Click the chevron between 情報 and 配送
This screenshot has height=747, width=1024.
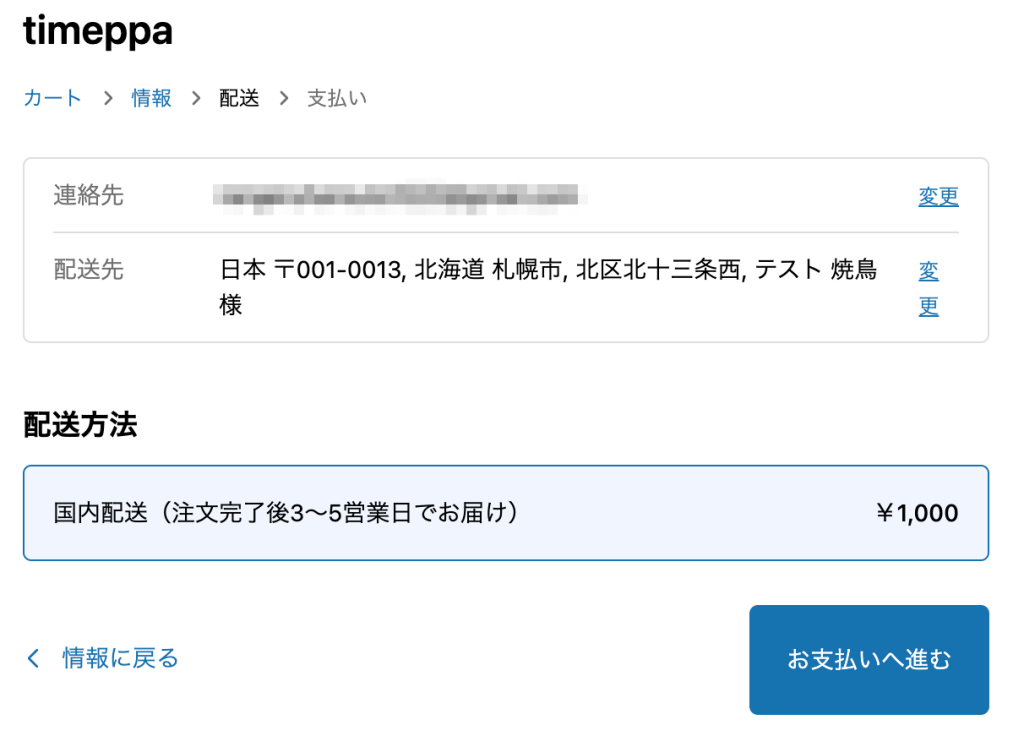click(x=194, y=98)
